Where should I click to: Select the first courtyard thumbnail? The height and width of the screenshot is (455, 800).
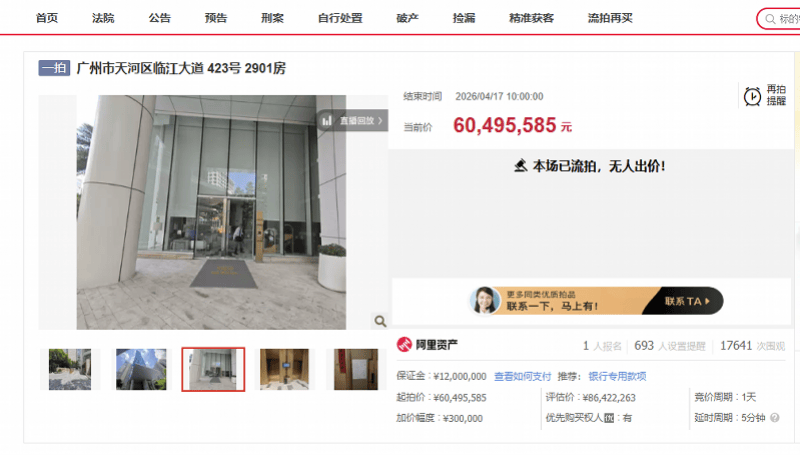point(69,369)
